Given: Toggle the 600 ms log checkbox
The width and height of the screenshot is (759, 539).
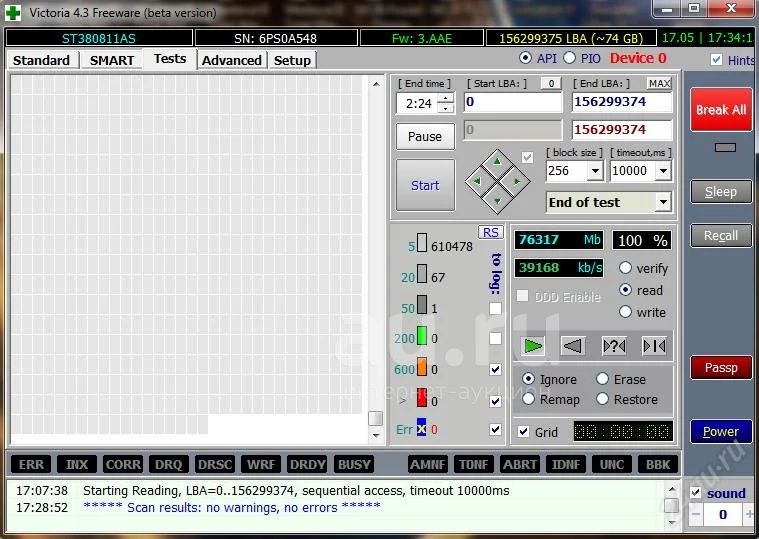Looking at the screenshot, I should (495, 370).
